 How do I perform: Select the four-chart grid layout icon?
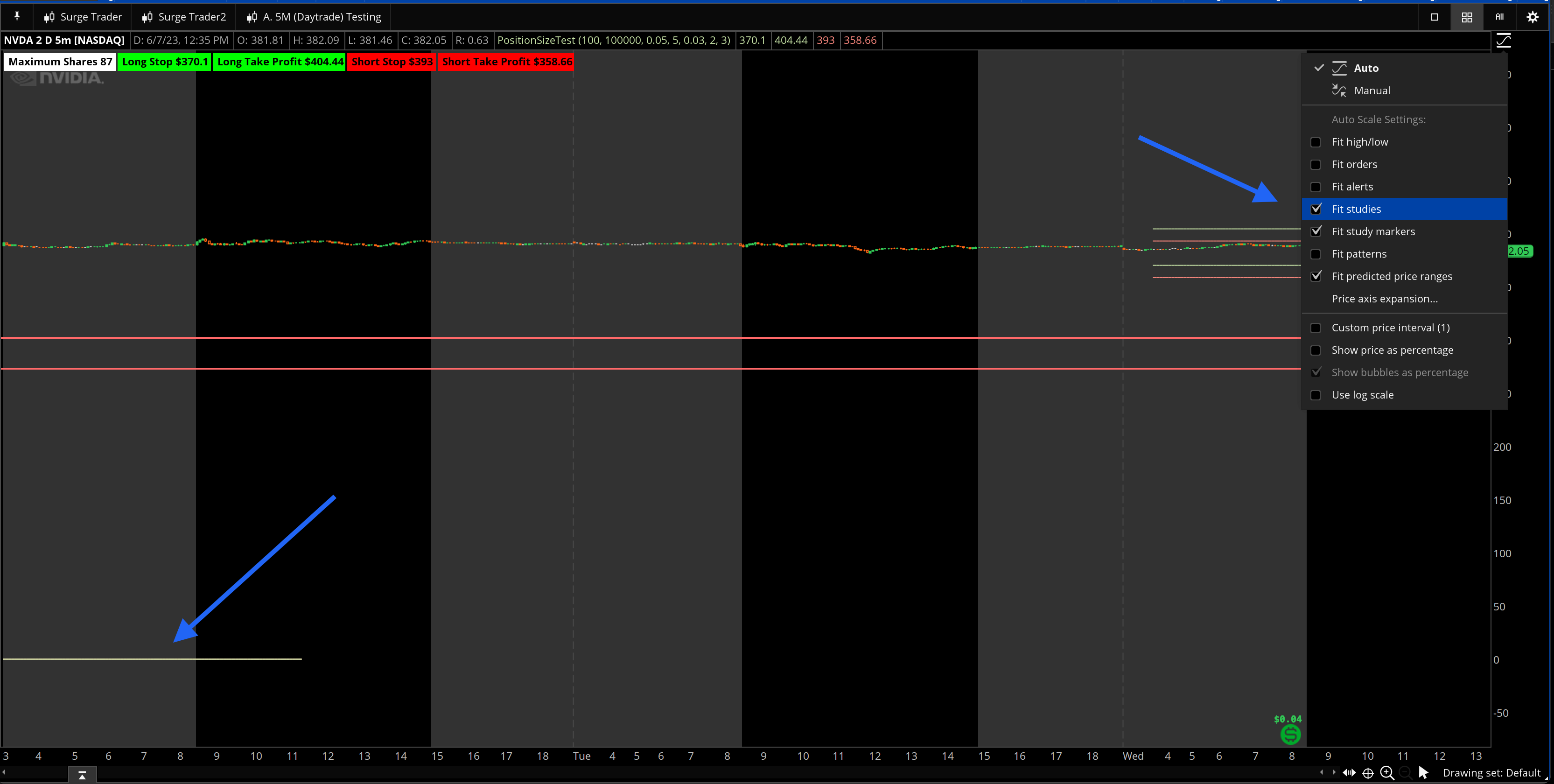tap(1467, 17)
